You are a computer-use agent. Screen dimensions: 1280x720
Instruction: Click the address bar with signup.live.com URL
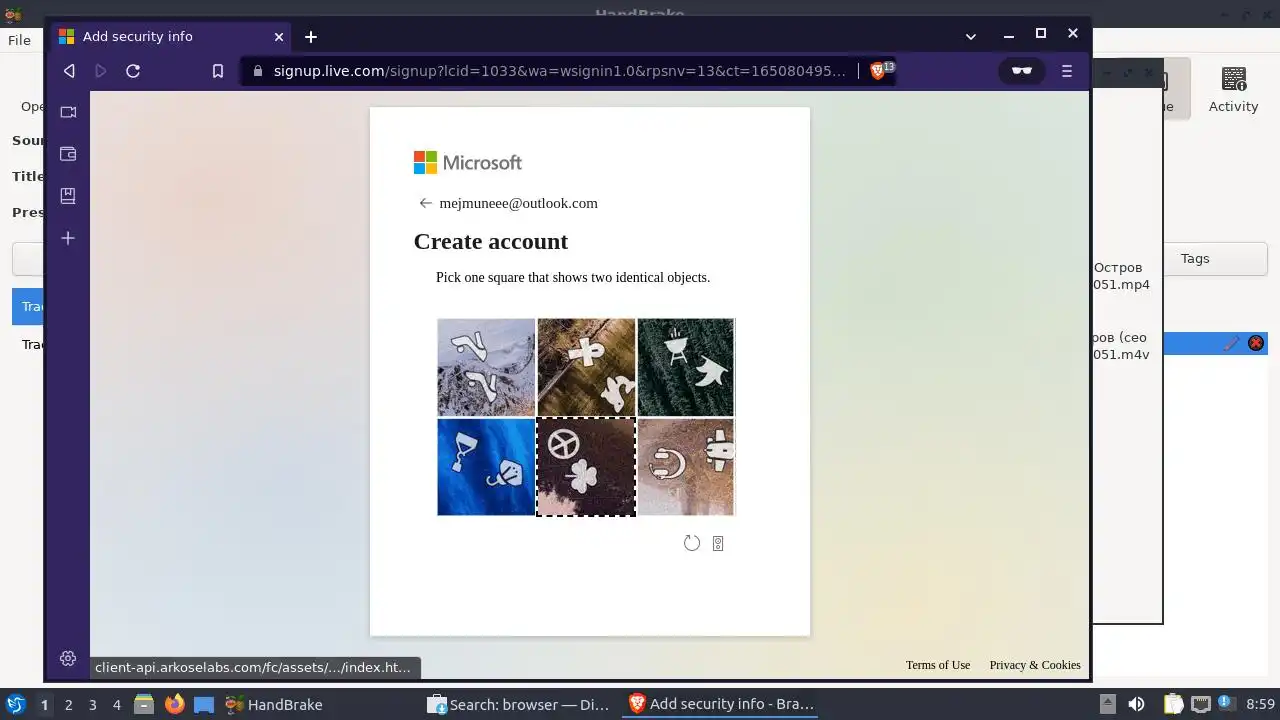point(558,71)
